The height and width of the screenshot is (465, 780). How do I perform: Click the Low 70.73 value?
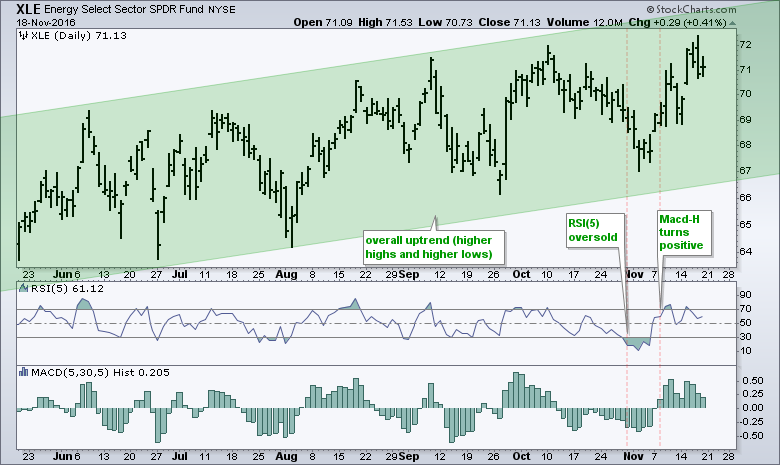(x=446, y=22)
